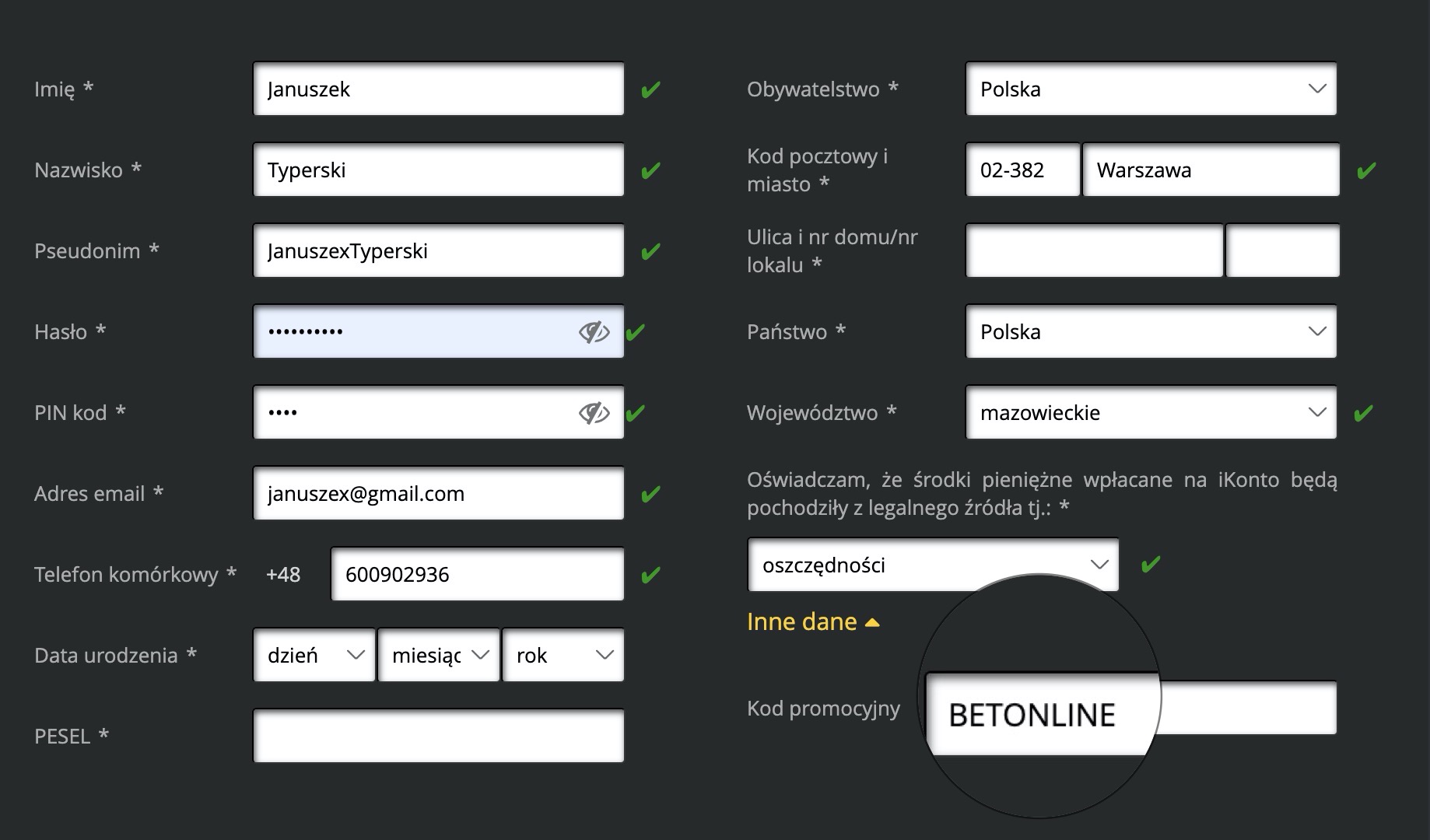This screenshot has width=1430, height=840.
Task: Click the postal code field 02-382
Action: [x=1023, y=170]
